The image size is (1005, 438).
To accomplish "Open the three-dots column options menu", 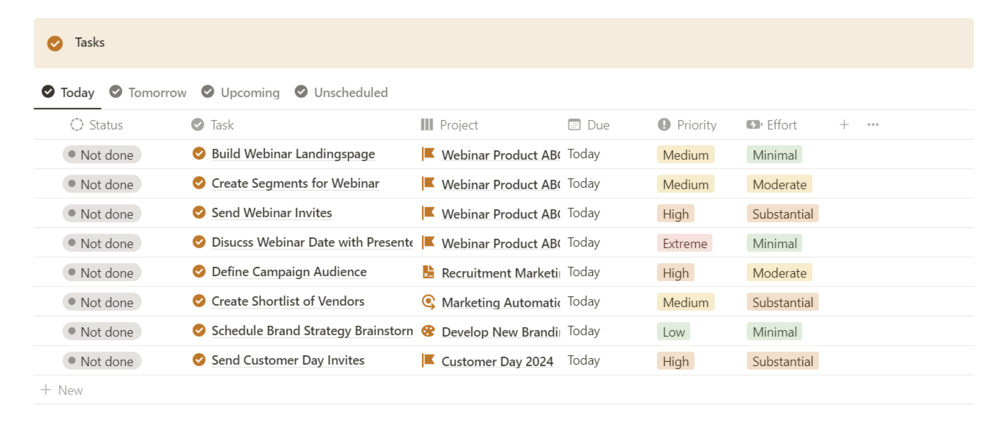I will 873,125.
